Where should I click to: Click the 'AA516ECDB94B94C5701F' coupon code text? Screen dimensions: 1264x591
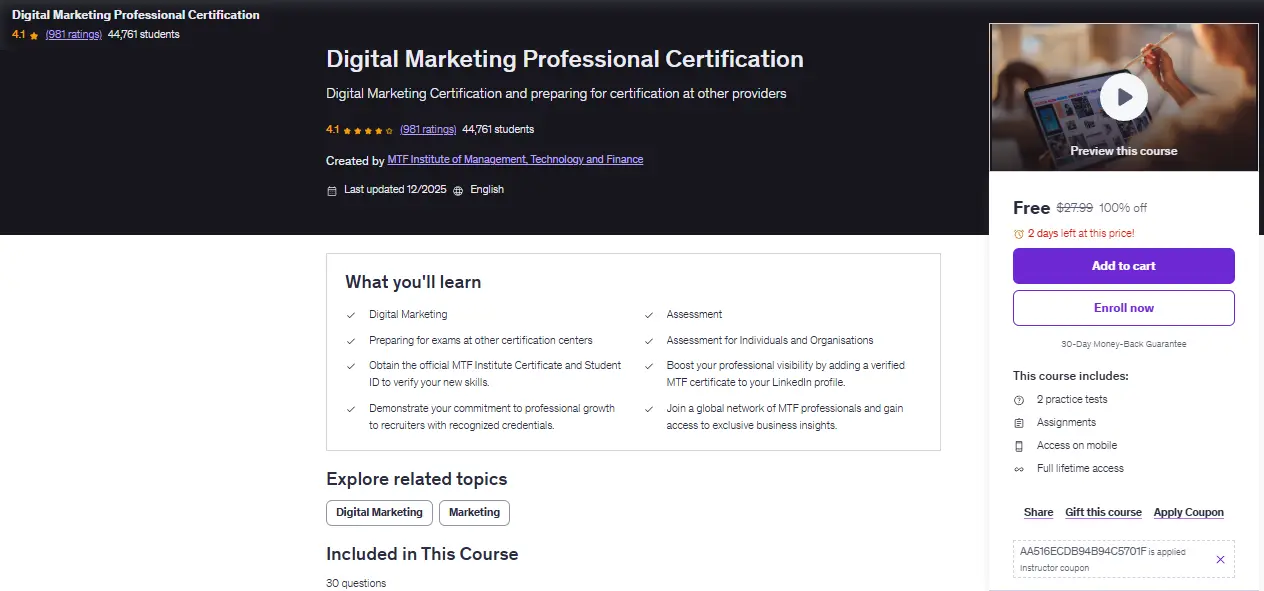point(1082,551)
